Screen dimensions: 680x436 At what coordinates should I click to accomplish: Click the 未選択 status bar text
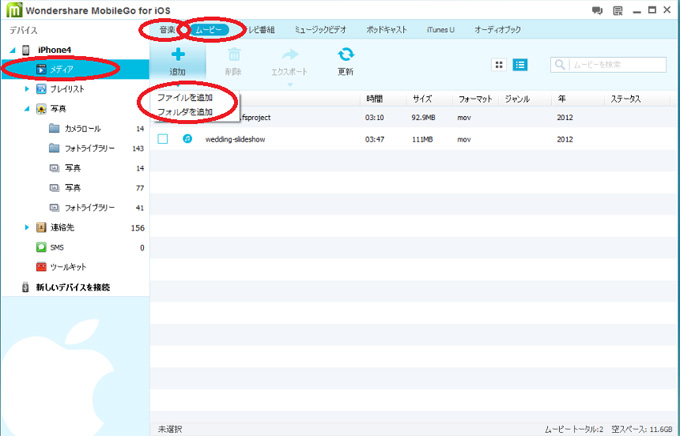click(x=170, y=429)
